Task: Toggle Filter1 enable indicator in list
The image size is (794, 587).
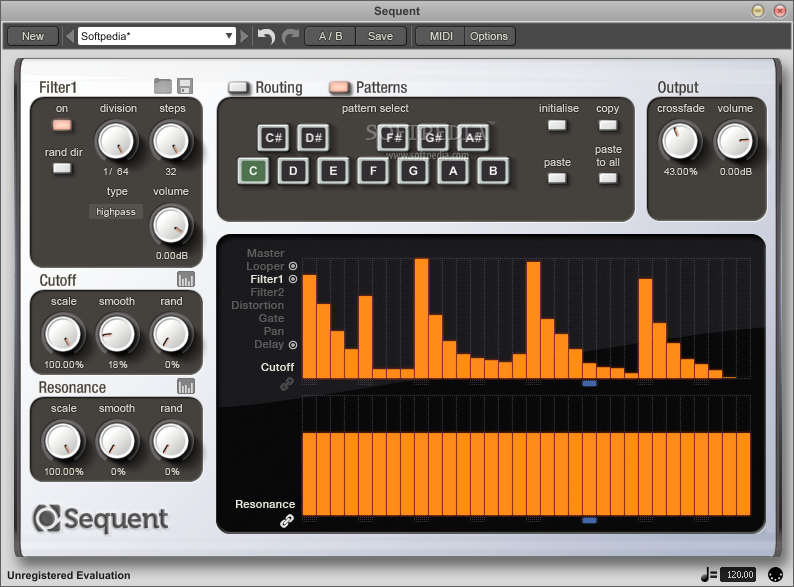Action: [x=293, y=279]
